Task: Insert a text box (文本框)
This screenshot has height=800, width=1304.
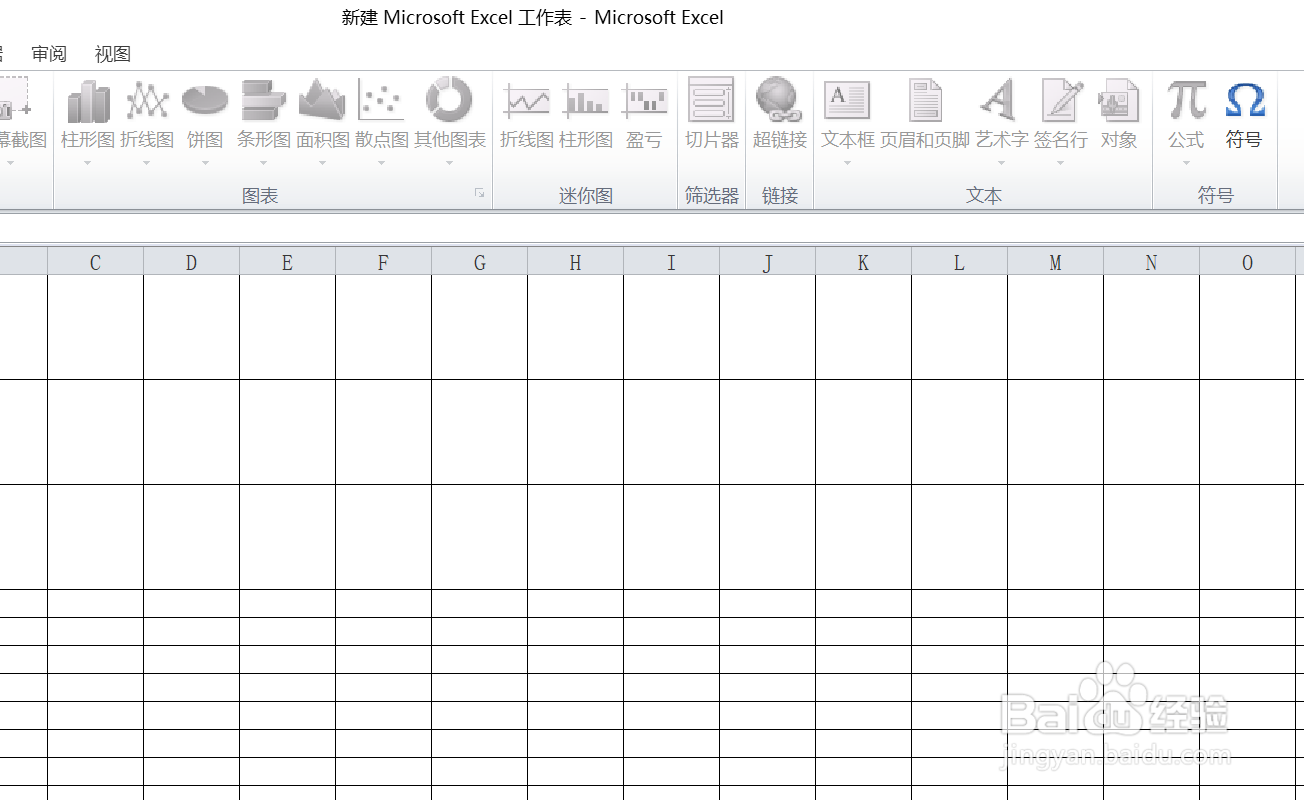Action: pyautogui.click(x=847, y=115)
